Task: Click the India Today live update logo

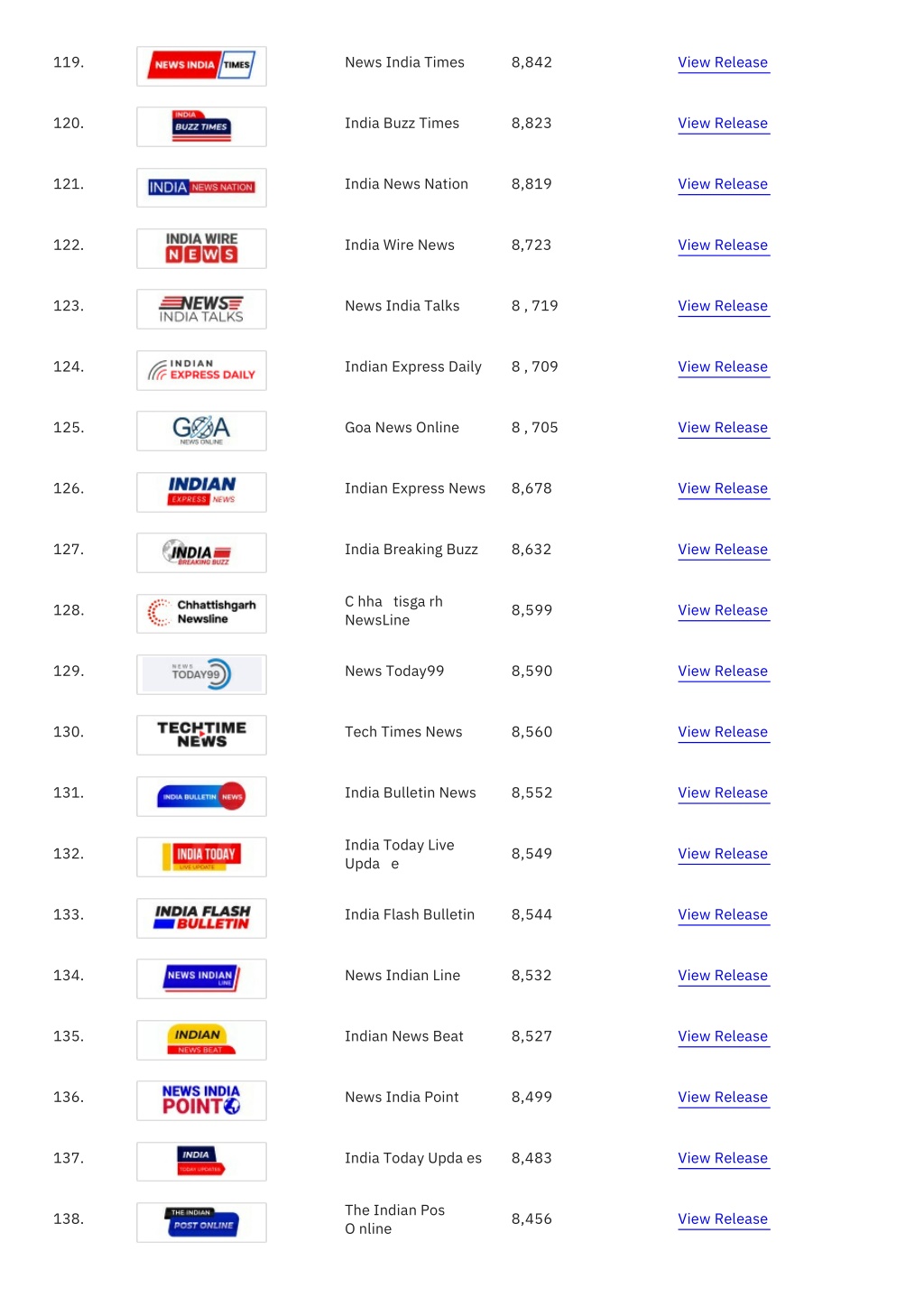Action: (x=201, y=857)
